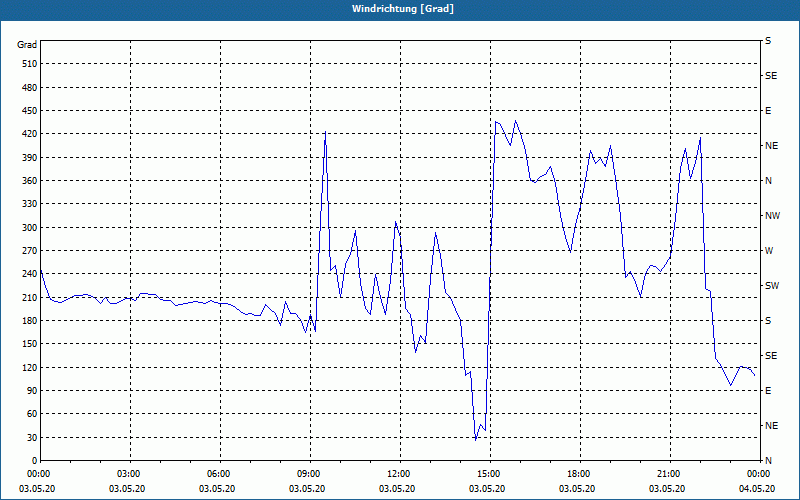Select the 240 y-axis value
This screenshot has height=500, width=800.
click(29, 274)
